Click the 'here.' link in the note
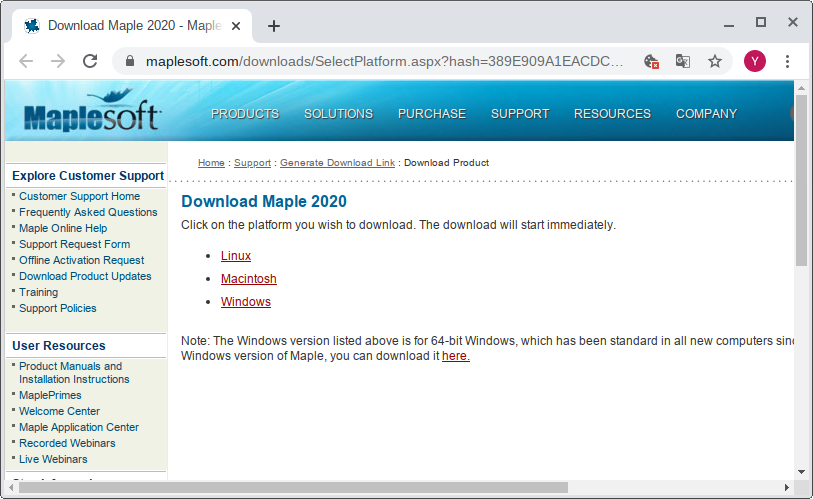 456,356
